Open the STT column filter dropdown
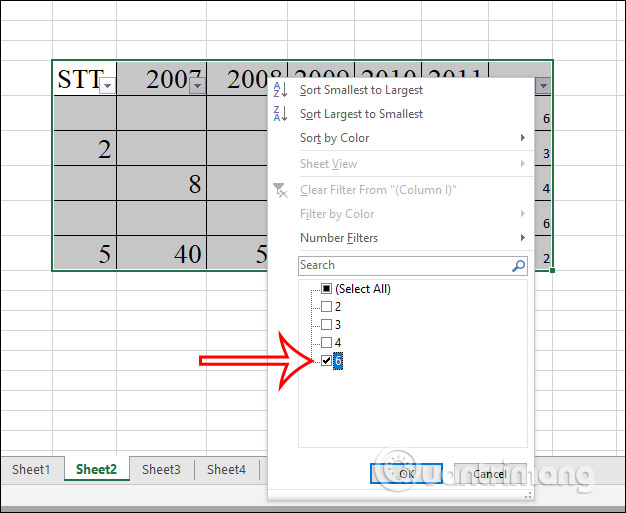Viewport: 626px width, 513px height. (107, 86)
